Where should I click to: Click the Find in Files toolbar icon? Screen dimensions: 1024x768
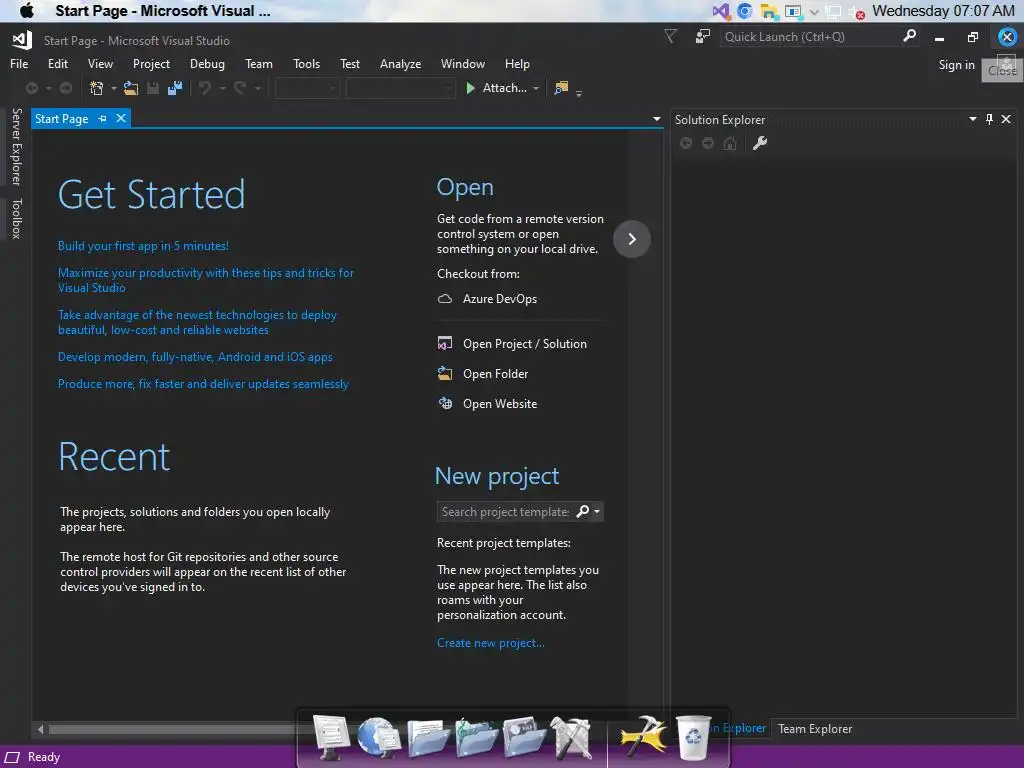coord(561,88)
